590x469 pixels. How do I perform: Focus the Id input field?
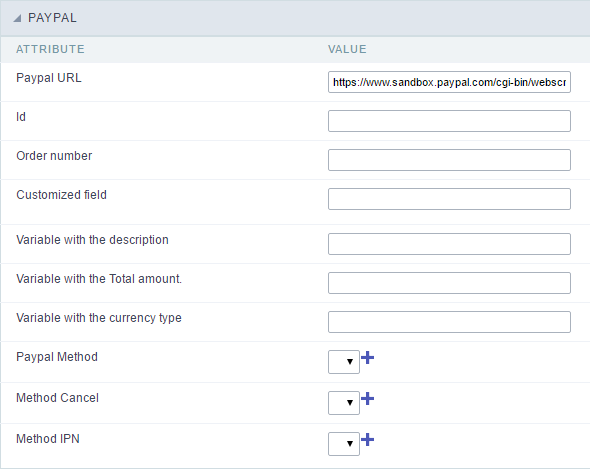tap(449, 121)
